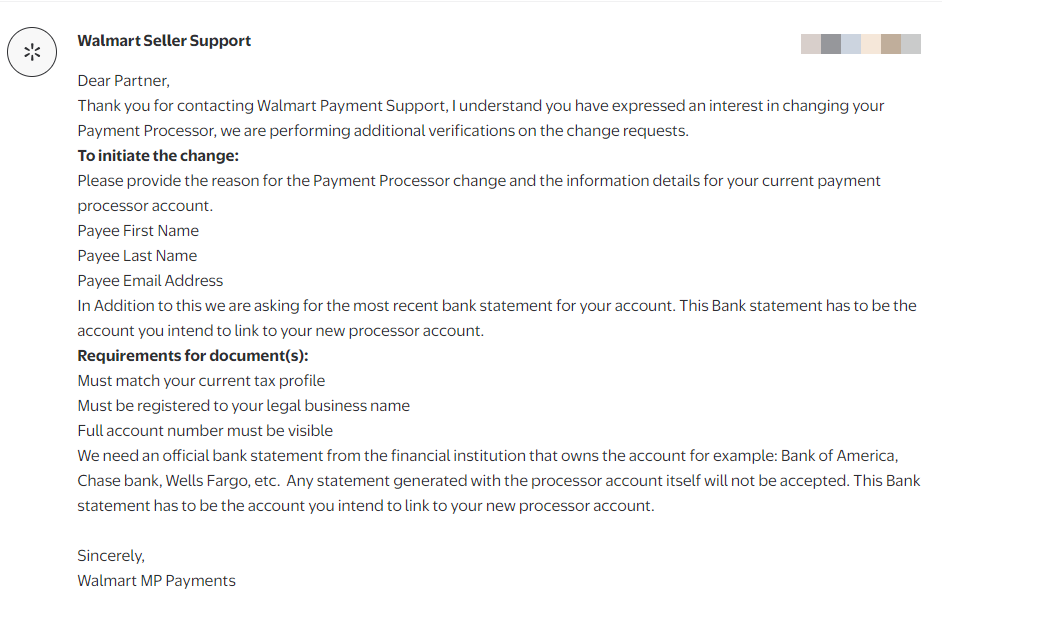The image size is (1042, 635).
Task: Click the Walmart spark avatar icon
Action: tap(32, 52)
